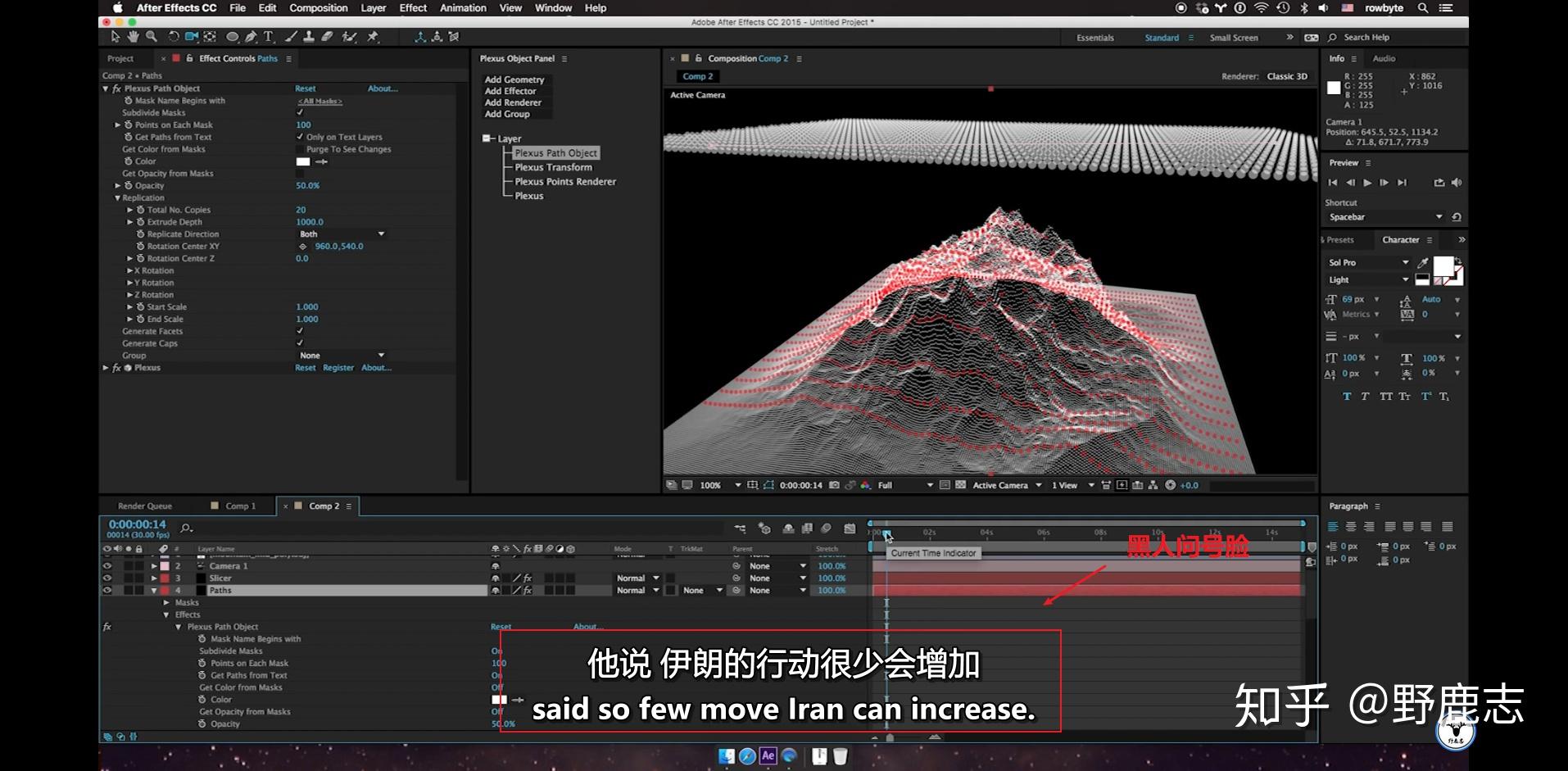
Task: Open the Replicate Direction dropdown
Action: 341,234
